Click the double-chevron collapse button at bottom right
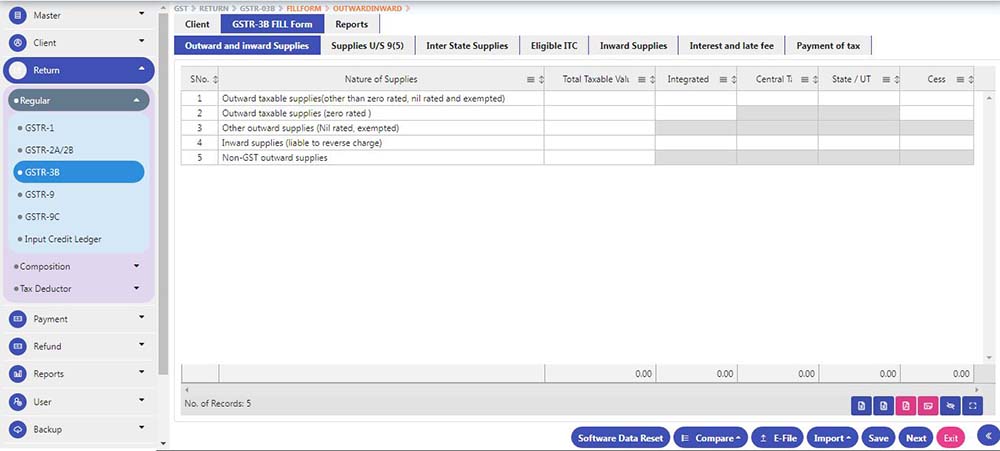1000x451 pixels. [x=985, y=435]
